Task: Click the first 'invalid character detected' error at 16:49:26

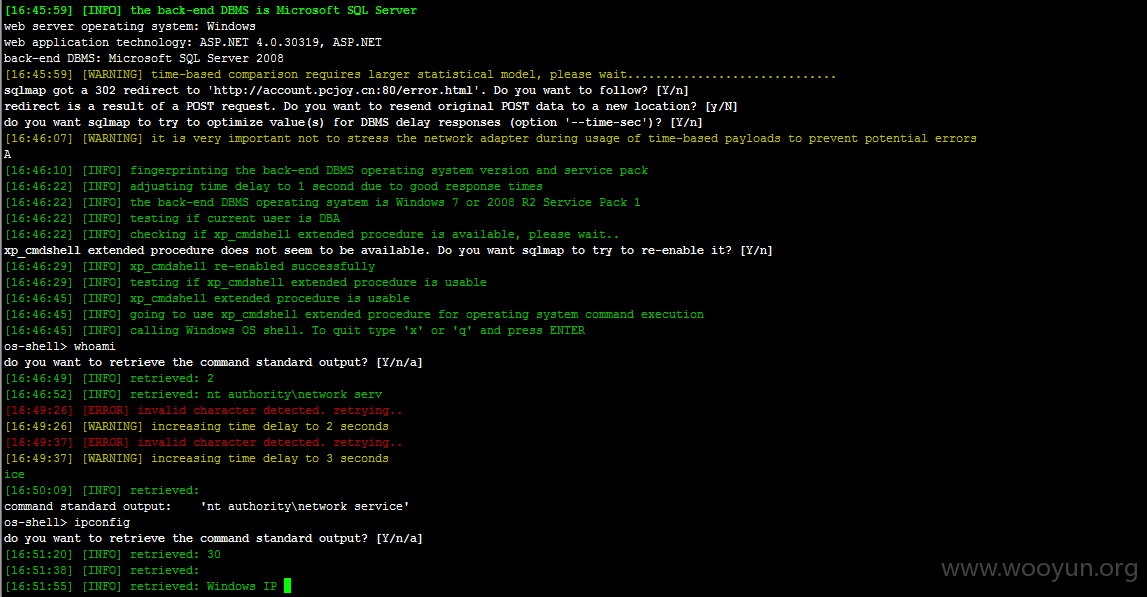Action: (203, 410)
